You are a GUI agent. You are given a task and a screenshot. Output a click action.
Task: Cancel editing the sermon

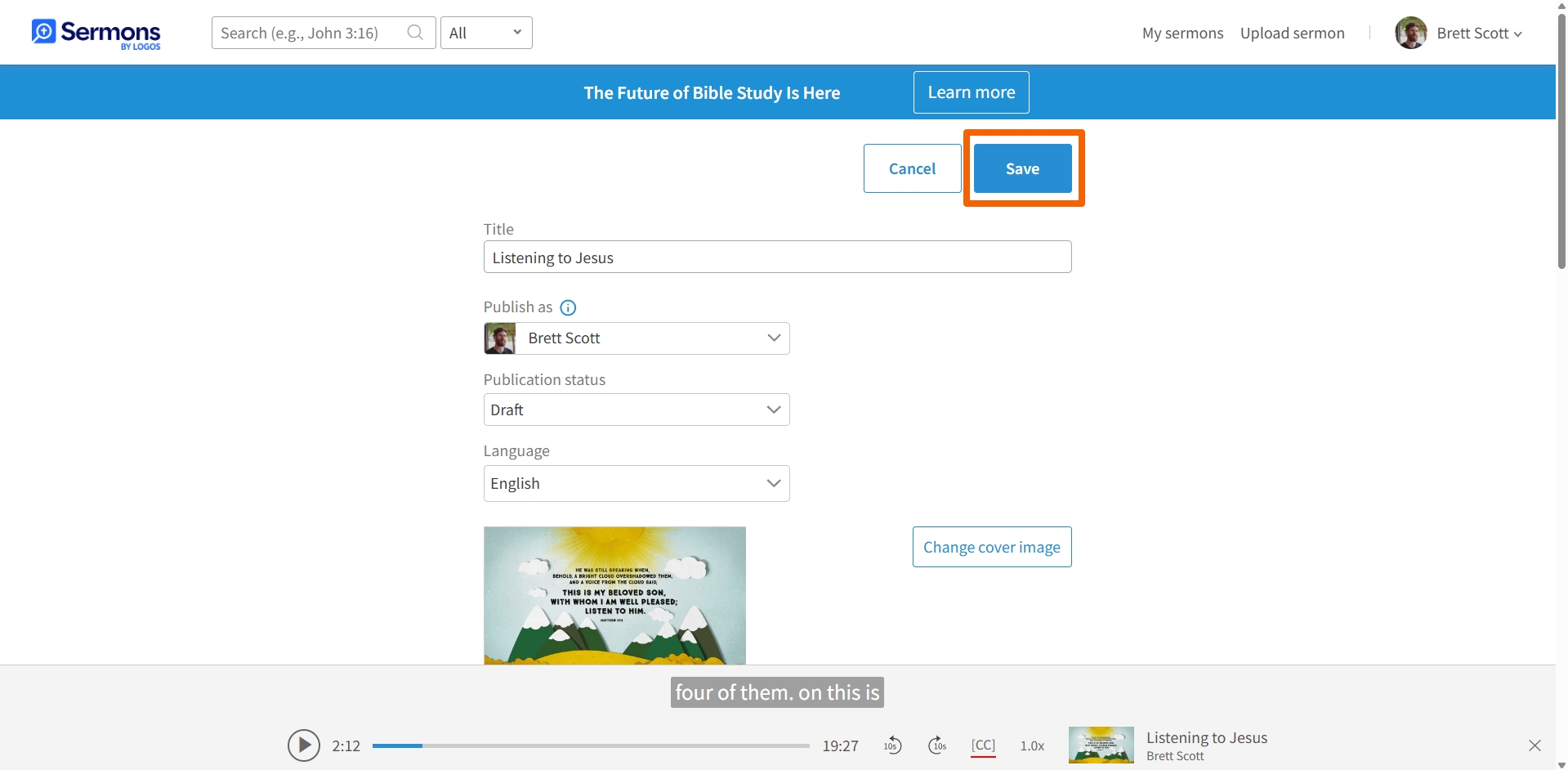pos(912,168)
